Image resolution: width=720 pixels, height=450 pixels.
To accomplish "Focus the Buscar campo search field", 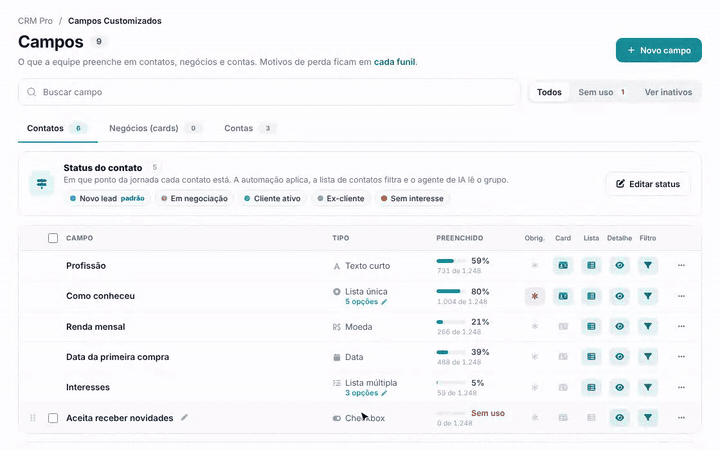I will click(269, 92).
